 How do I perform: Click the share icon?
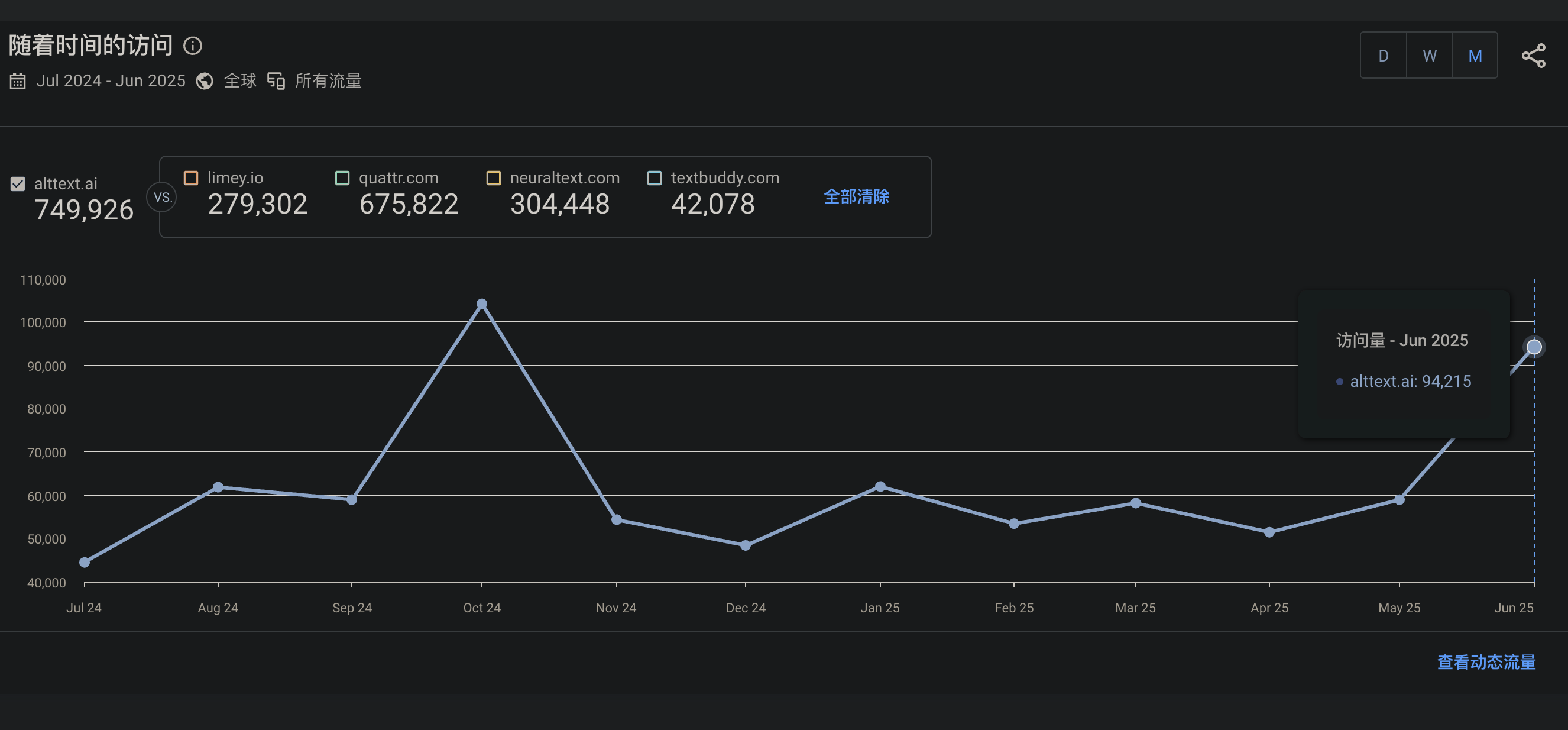[1533, 56]
